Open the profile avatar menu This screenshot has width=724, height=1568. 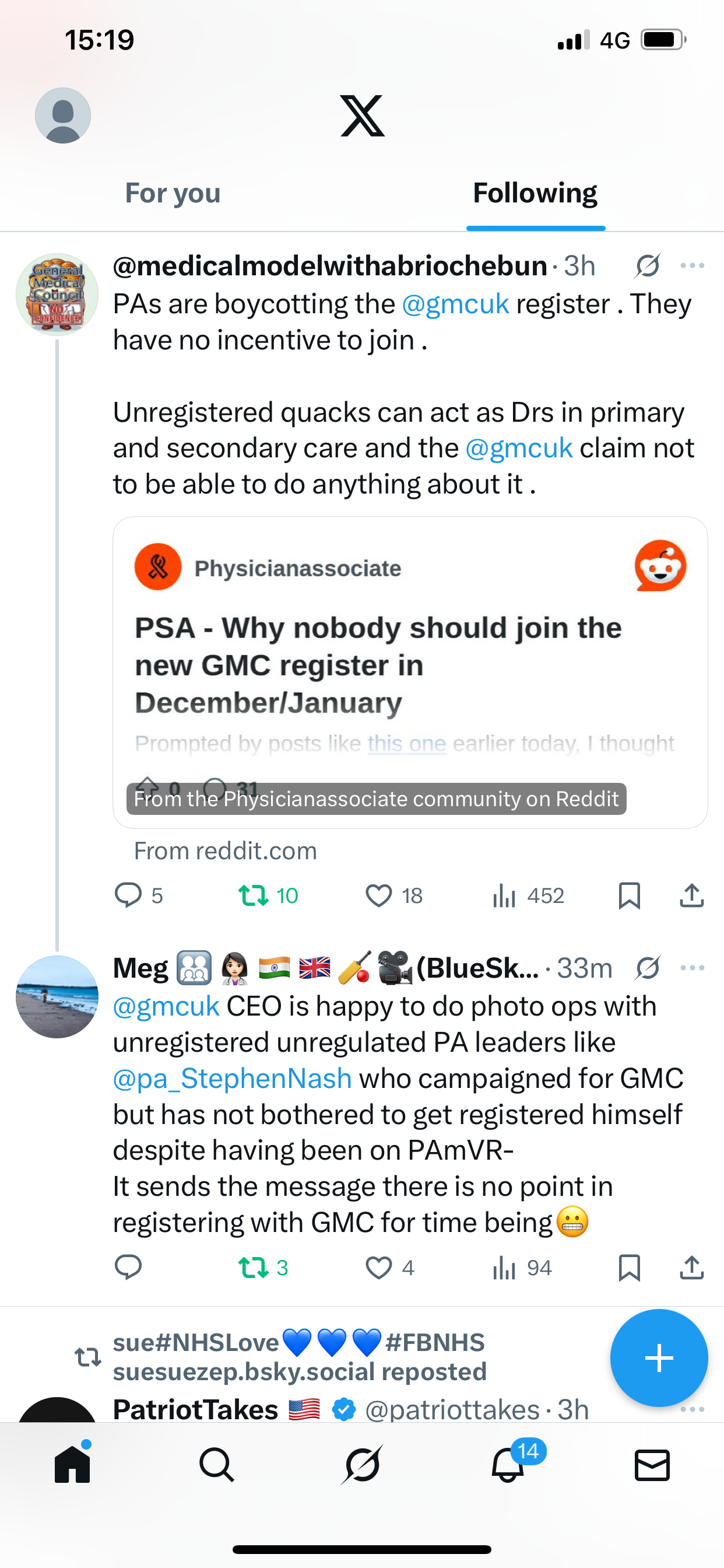[63, 116]
